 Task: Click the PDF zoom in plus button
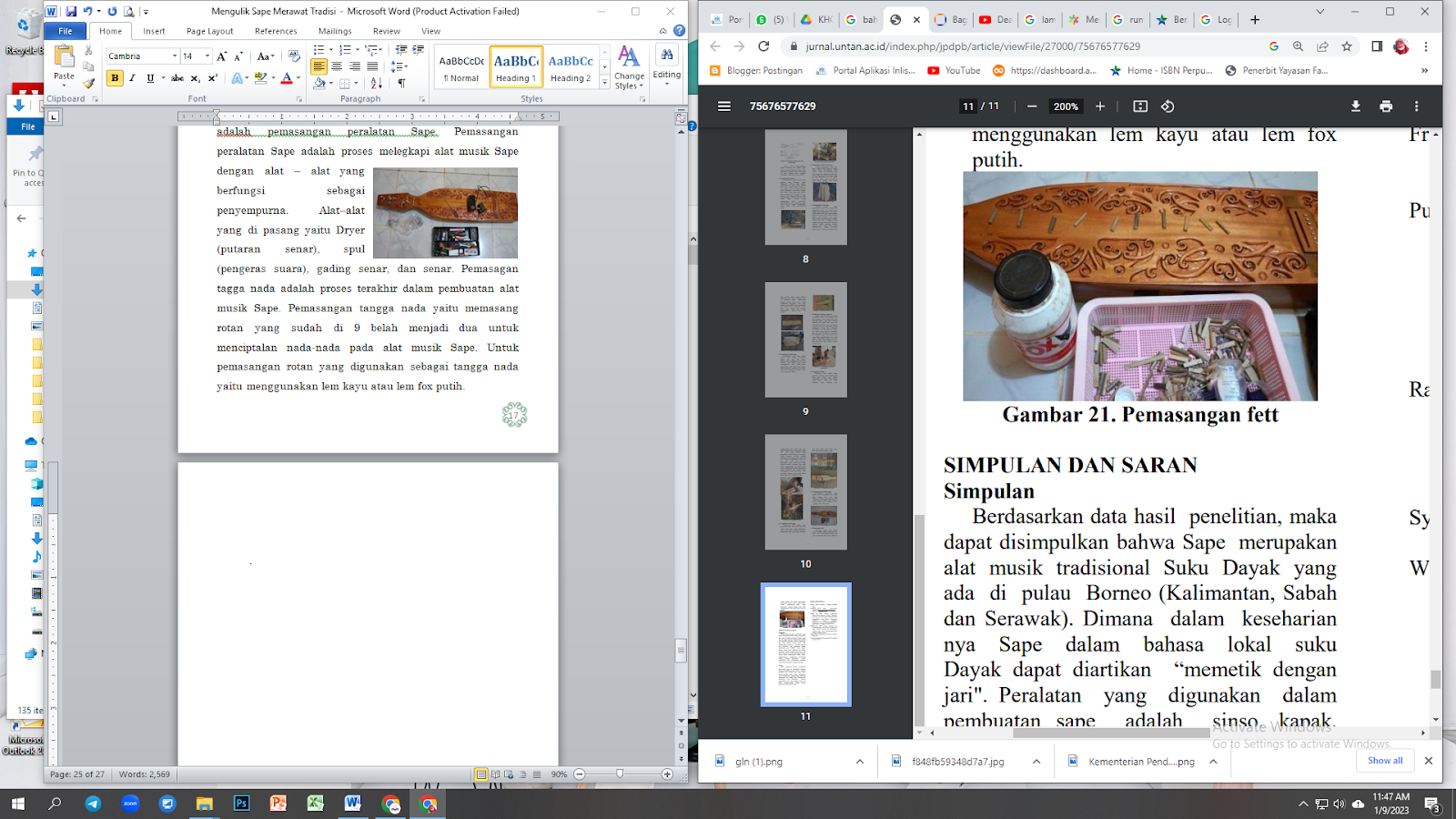pos(1100,106)
